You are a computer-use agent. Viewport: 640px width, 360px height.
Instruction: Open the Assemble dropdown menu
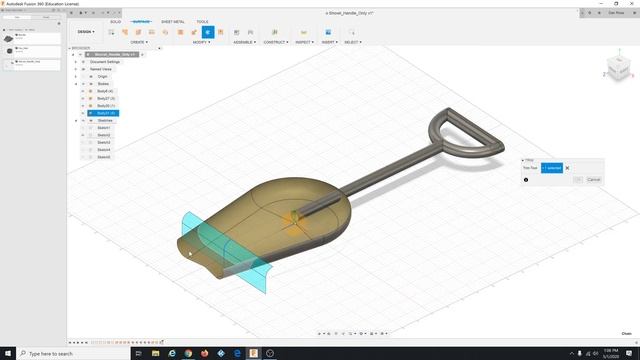[244, 42]
